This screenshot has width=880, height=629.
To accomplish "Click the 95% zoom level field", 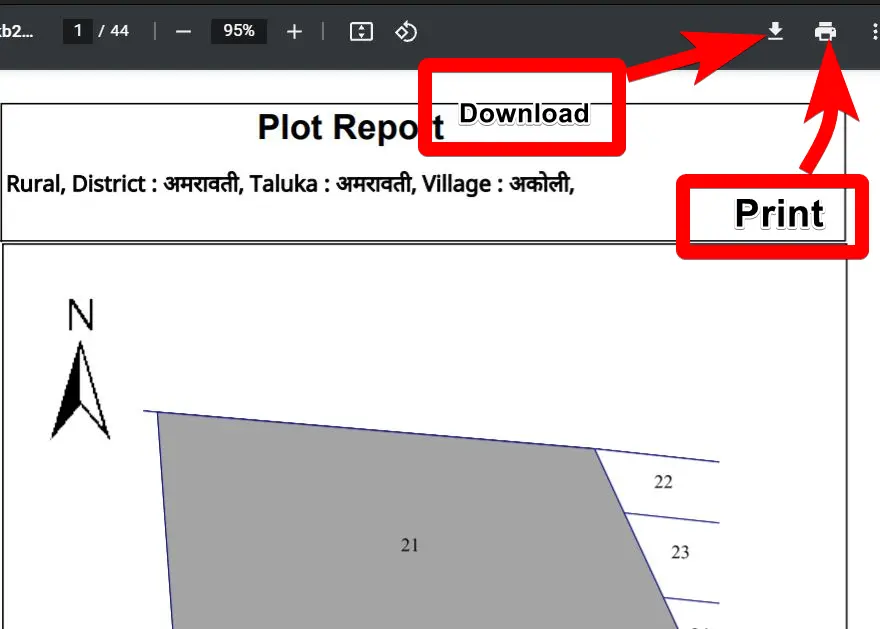I will tap(239, 31).
